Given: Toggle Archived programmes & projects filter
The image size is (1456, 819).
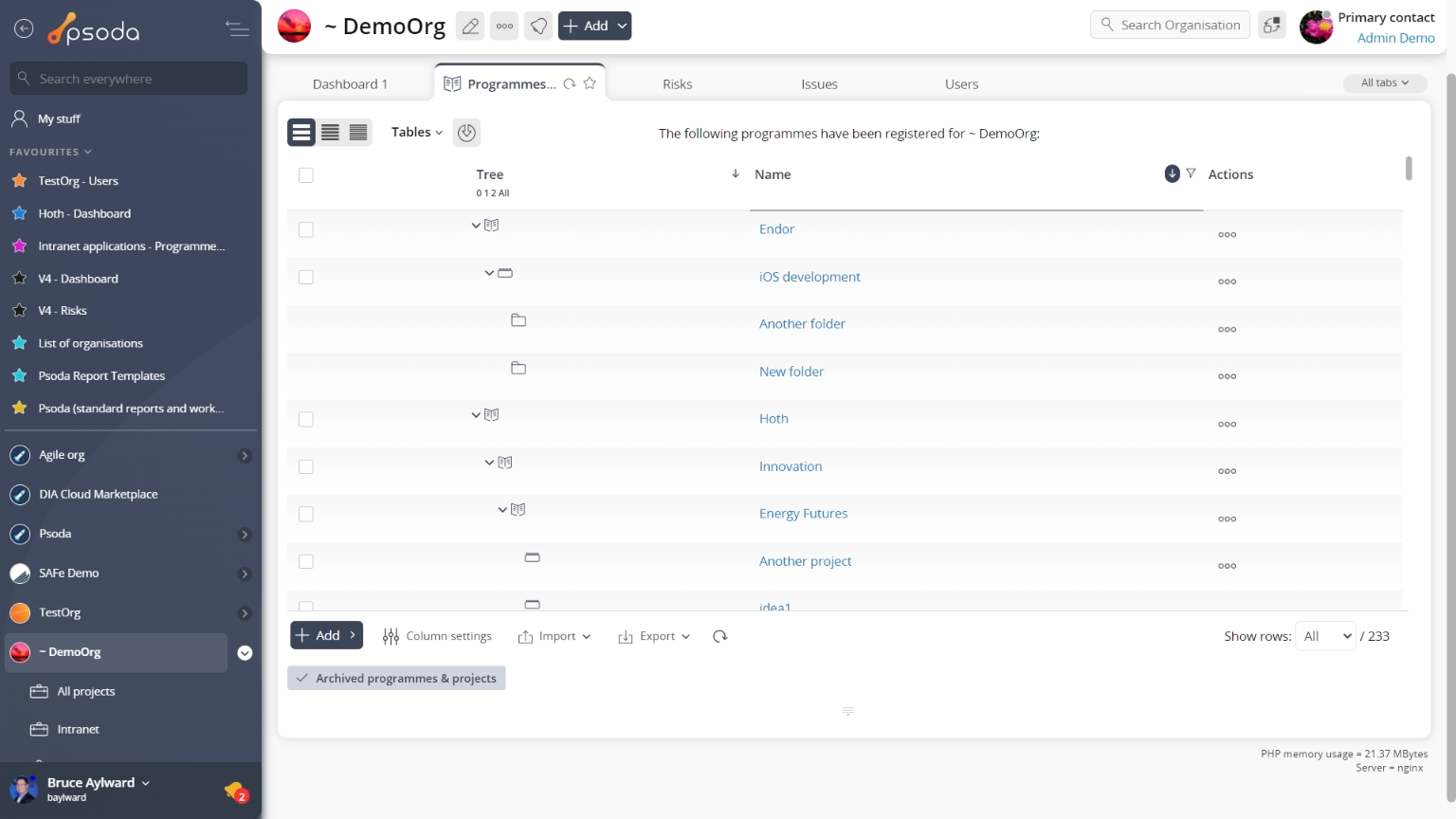Looking at the screenshot, I should coord(396,678).
